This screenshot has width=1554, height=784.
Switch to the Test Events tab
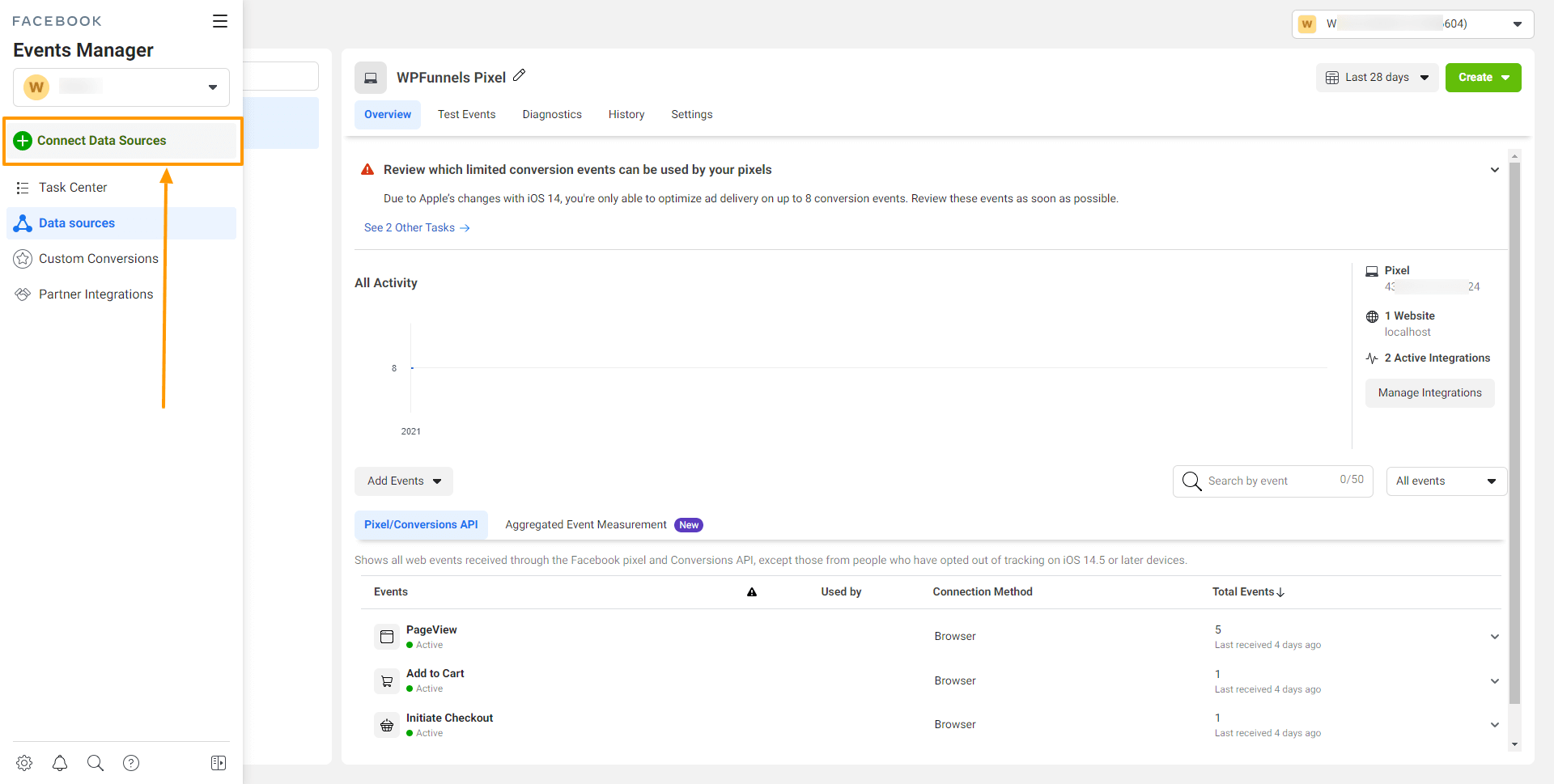coord(467,115)
